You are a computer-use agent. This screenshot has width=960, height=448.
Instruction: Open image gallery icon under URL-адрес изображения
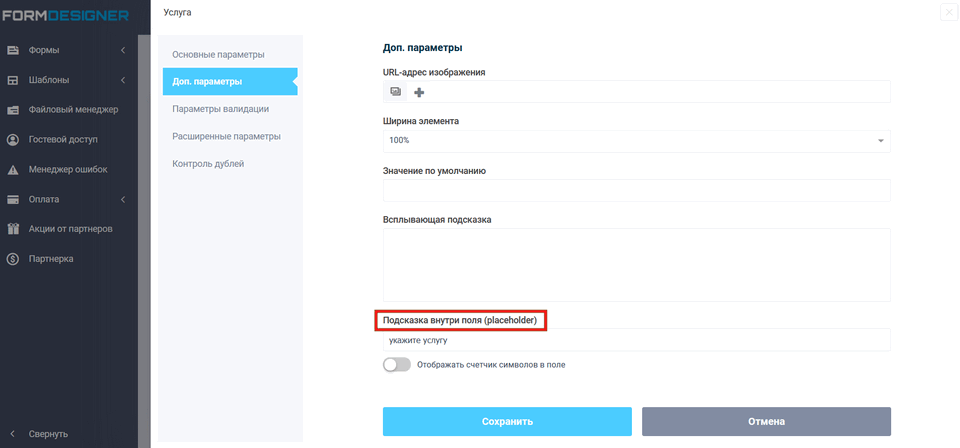396,92
